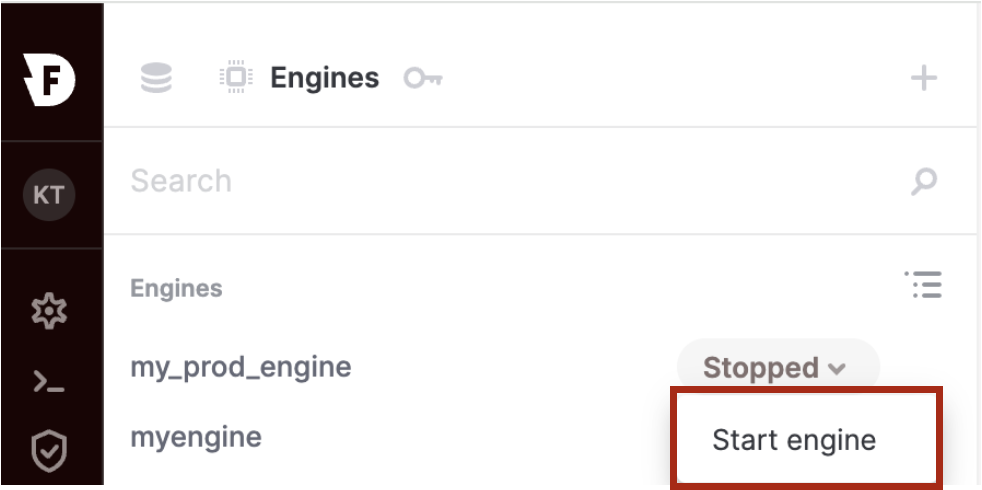Click the chevron next to Stopped

[837, 369]
